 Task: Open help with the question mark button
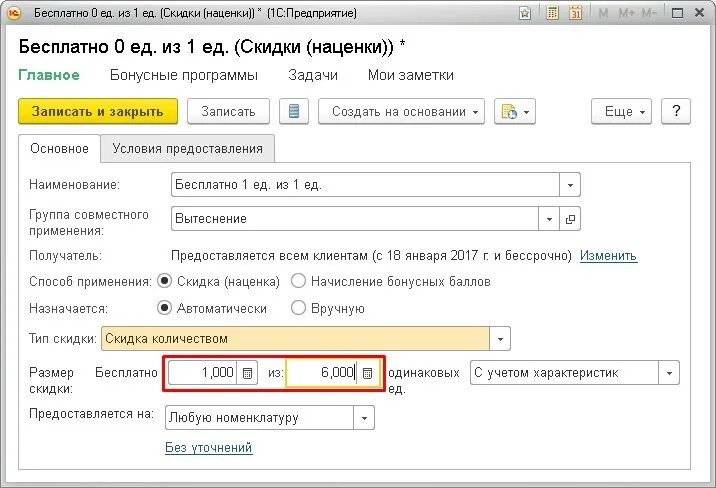(676, 111)
